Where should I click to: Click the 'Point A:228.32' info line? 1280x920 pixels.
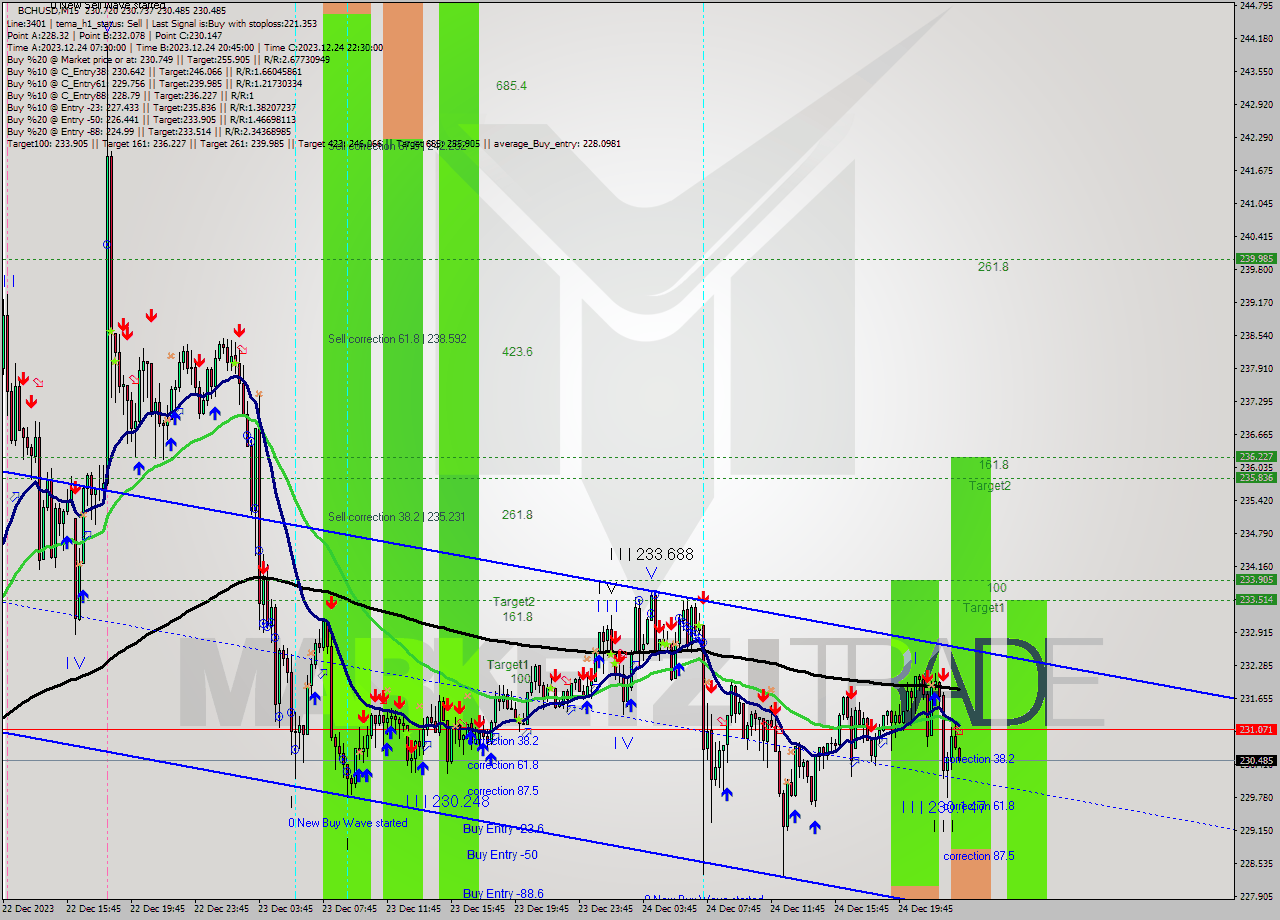pos(115,35)
